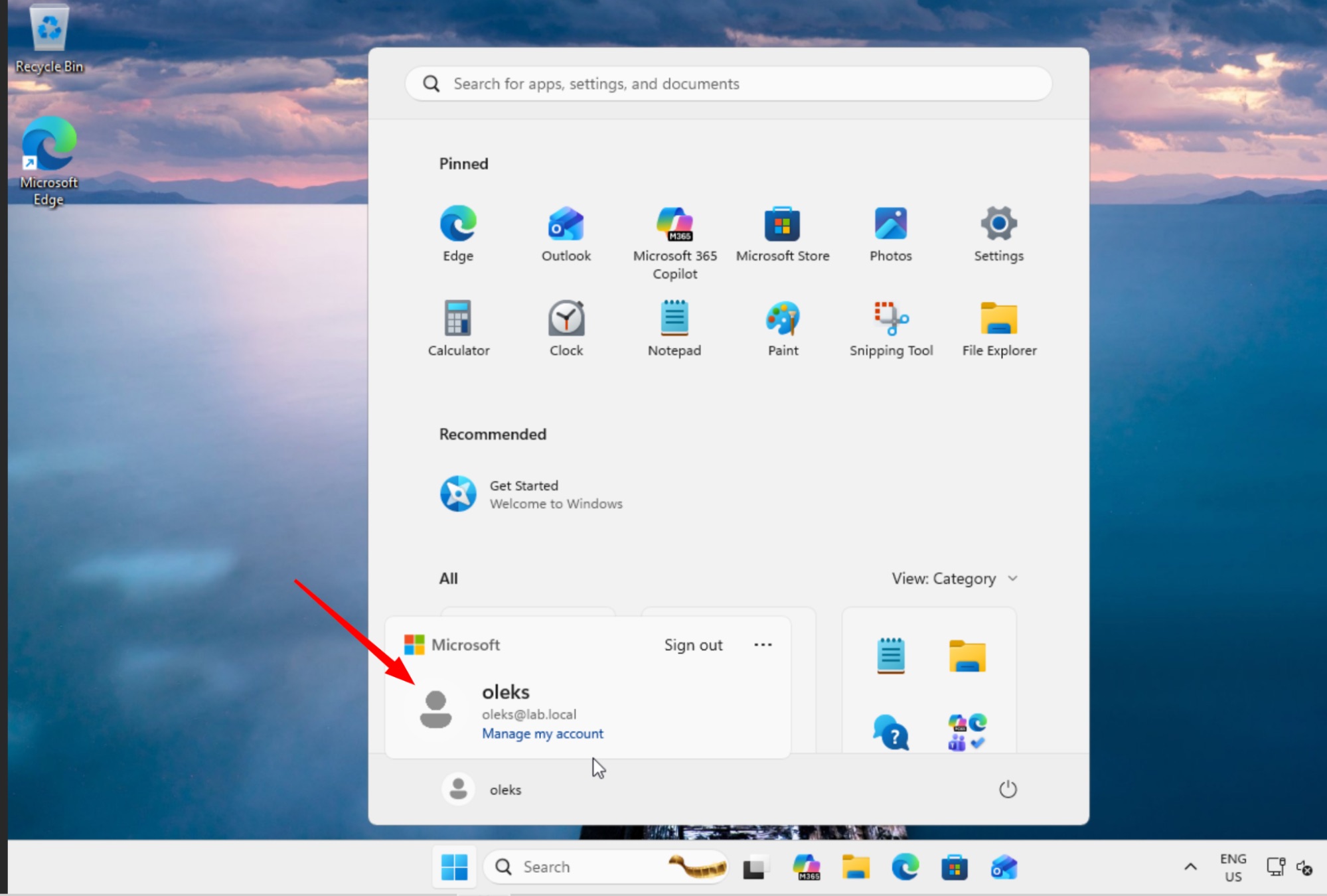This screenshot has height=896, width=1327.
Task: Click the power button icon
Action: (x=1008, y=789)
